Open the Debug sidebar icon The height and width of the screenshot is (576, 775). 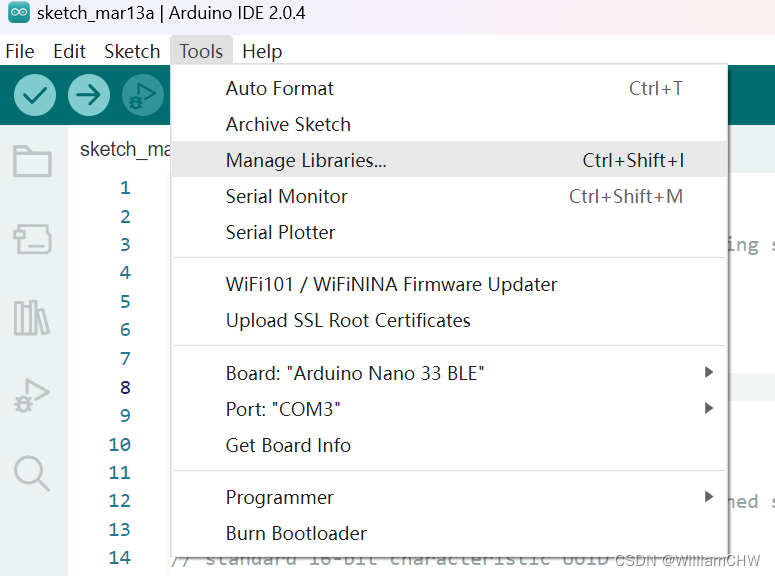click(32, 396)
